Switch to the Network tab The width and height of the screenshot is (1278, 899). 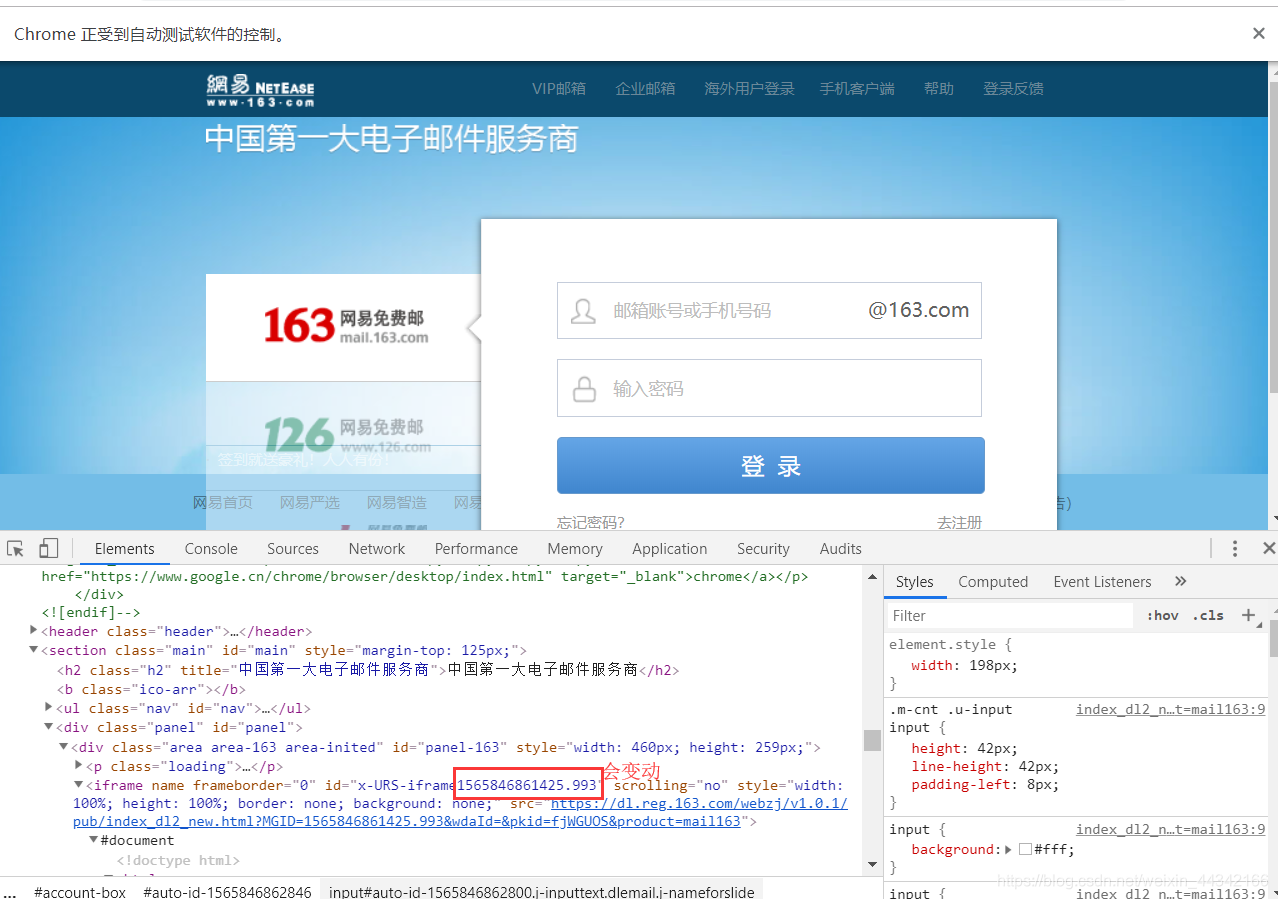tap(377, 548)
